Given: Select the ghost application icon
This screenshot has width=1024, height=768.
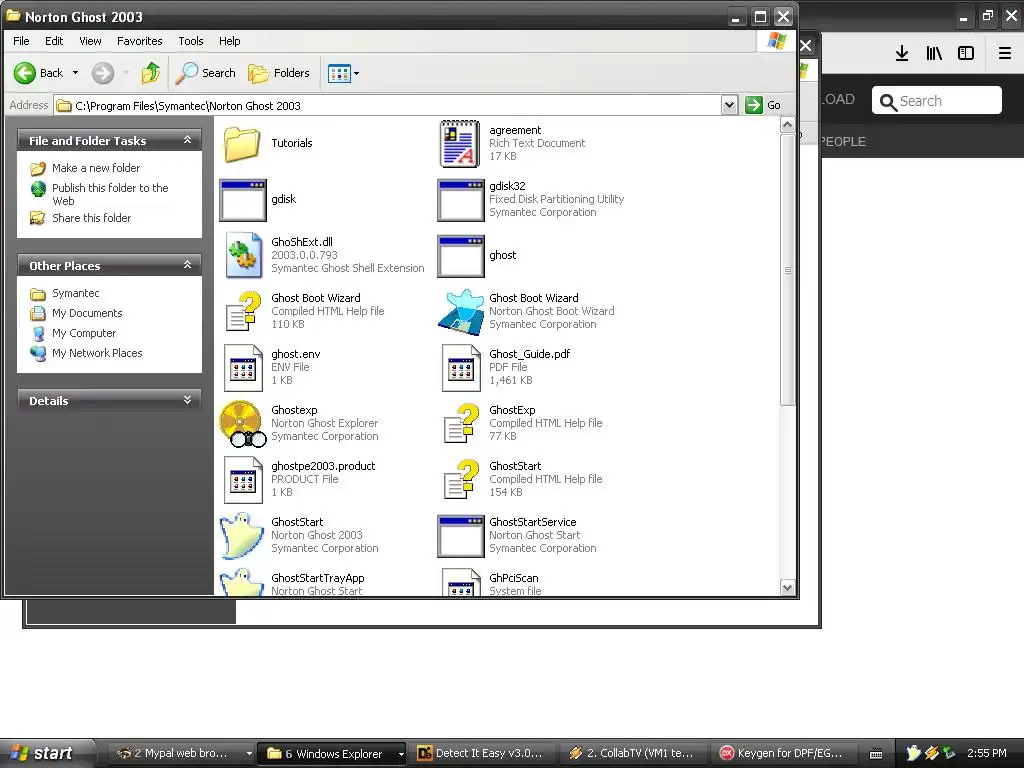Looking at the screenshot, I should [x=460, y=256].
